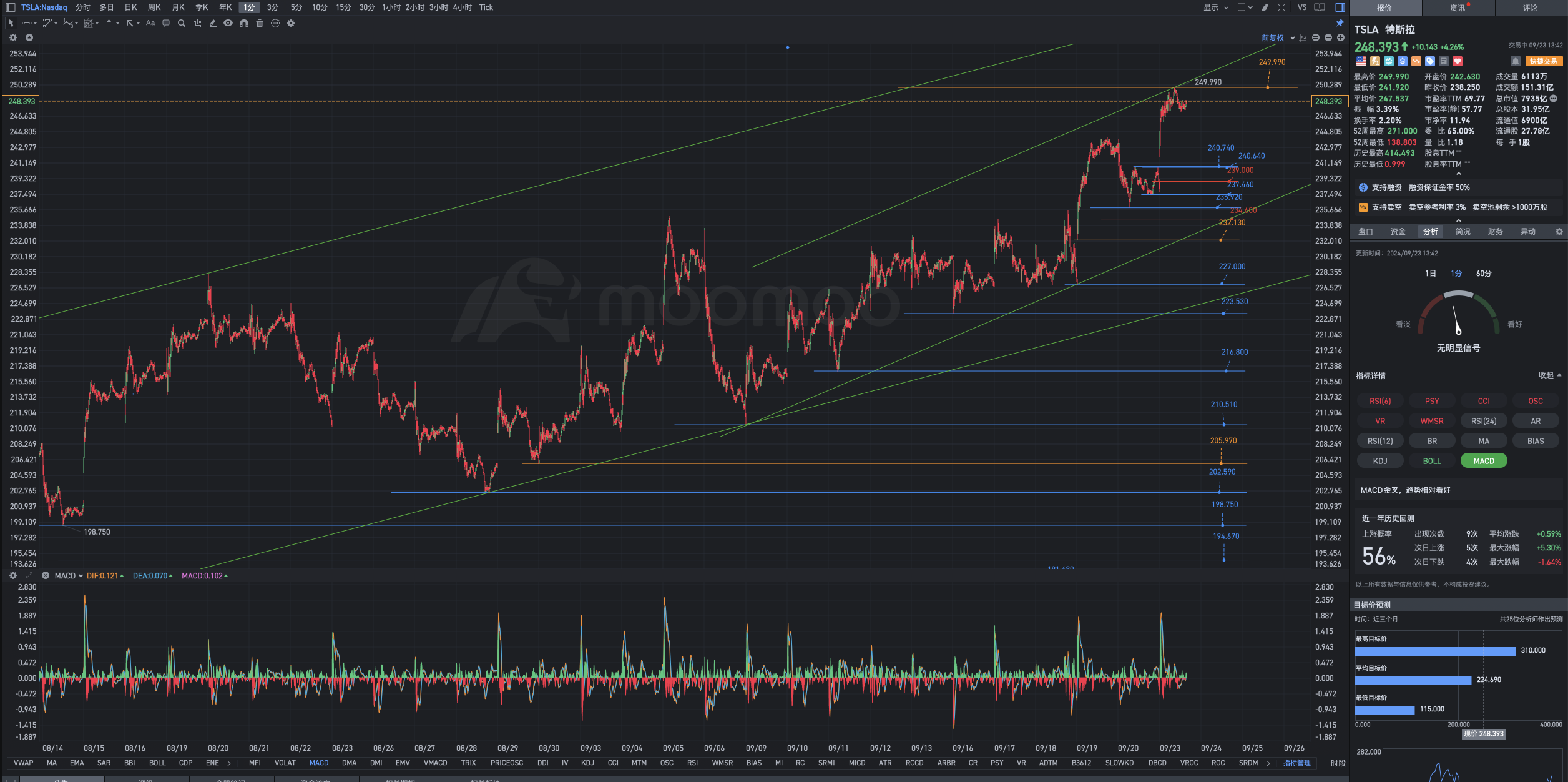
Task: Open MACD pane settings gear
Action: click(x=13, y=575)
